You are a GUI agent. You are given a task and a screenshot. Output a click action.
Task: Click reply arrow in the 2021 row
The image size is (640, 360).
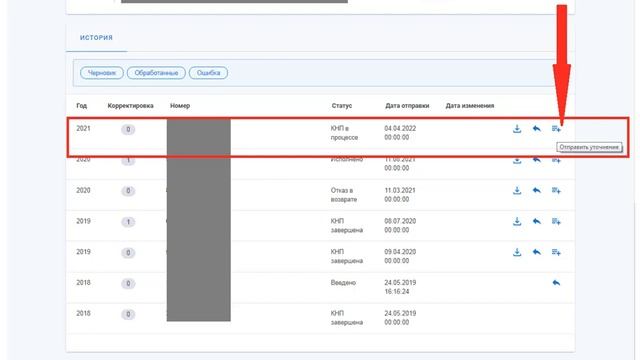pyautogui.click(x=537, y=129)
